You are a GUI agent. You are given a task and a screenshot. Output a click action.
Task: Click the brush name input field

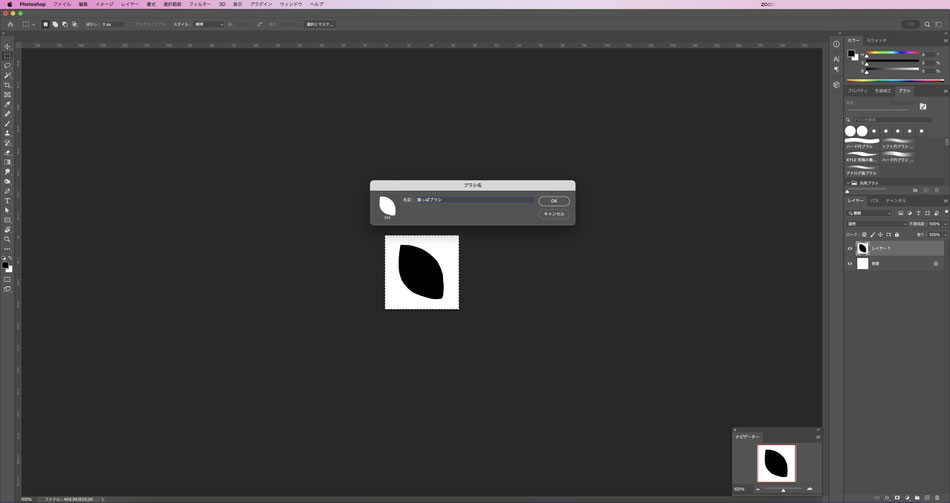pyautogui.click(x=474, y=200)
